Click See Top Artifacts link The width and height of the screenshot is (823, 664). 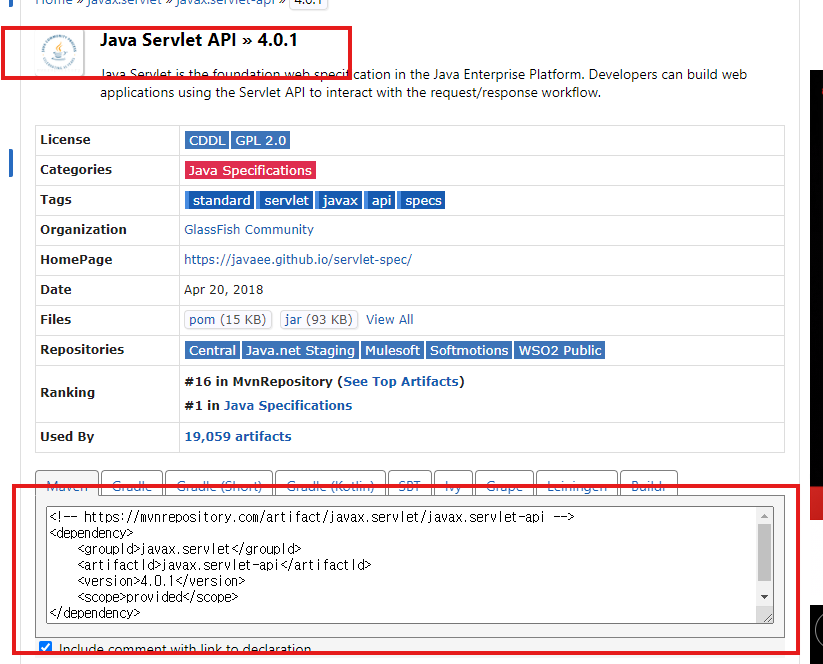coord(401,381)
